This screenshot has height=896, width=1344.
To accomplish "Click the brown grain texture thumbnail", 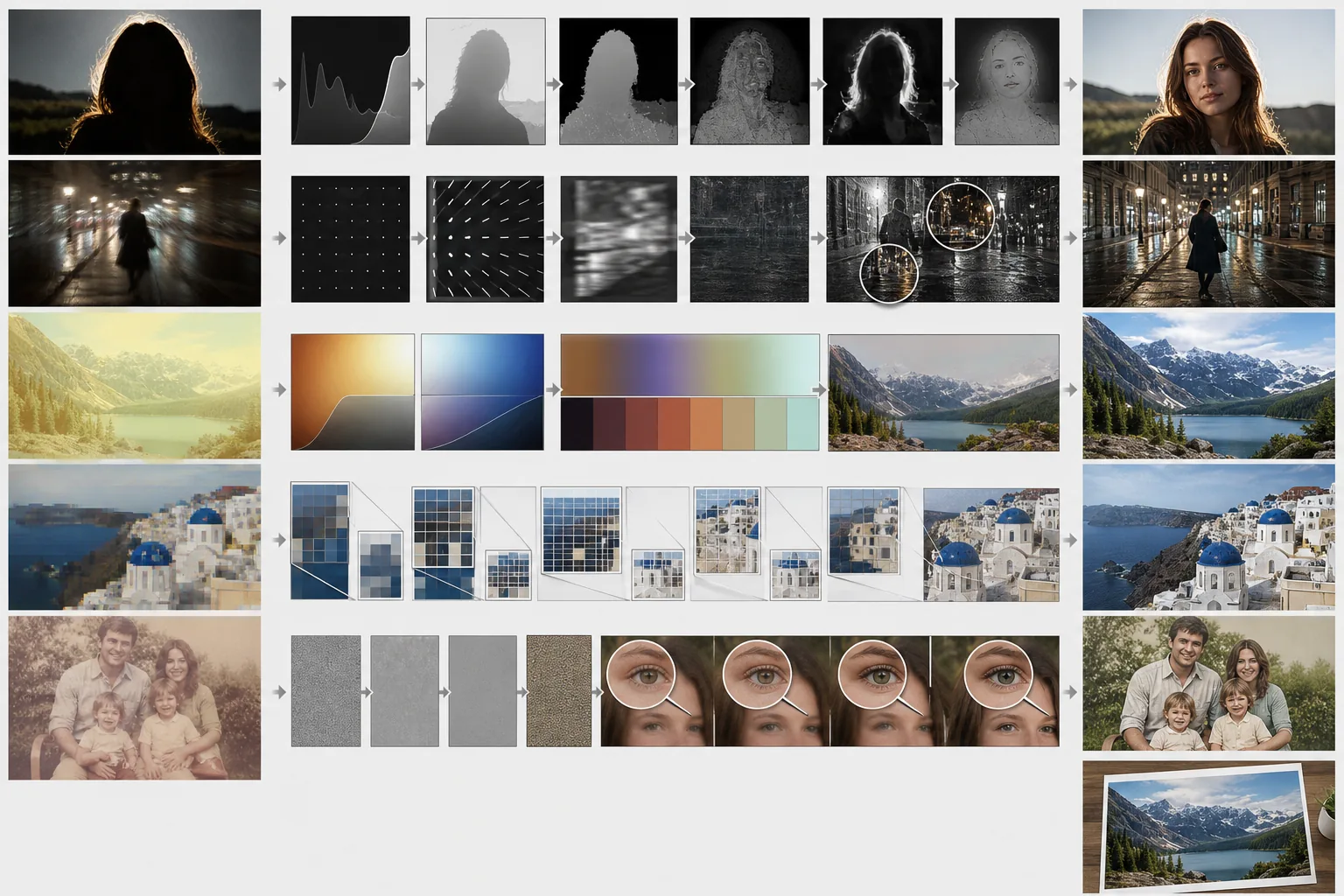I will point(559,691).
